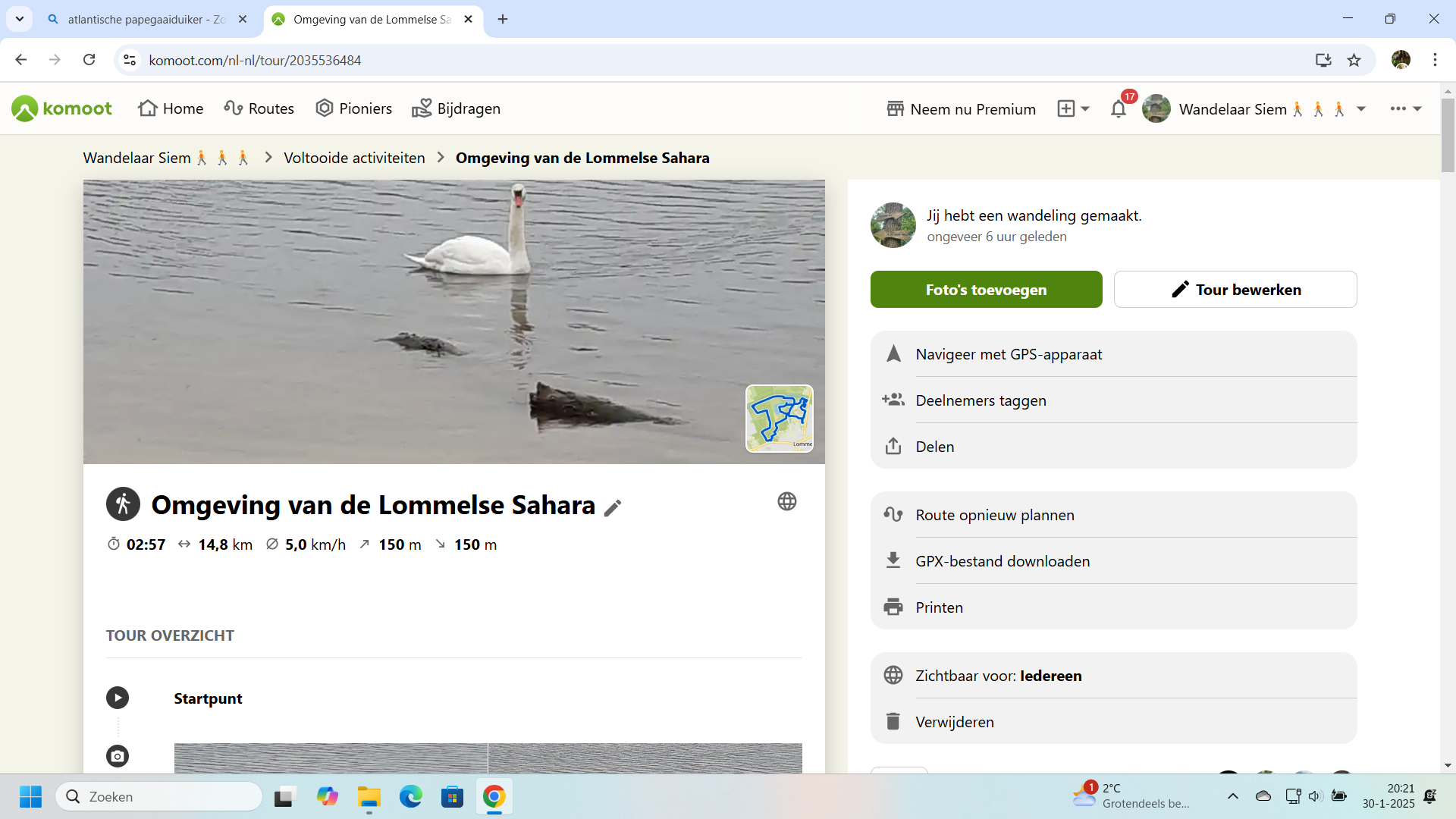This screenshot has width=1456, height=819.
Task: Click the Verwijderen trash option
Action: tap(954, 722)
